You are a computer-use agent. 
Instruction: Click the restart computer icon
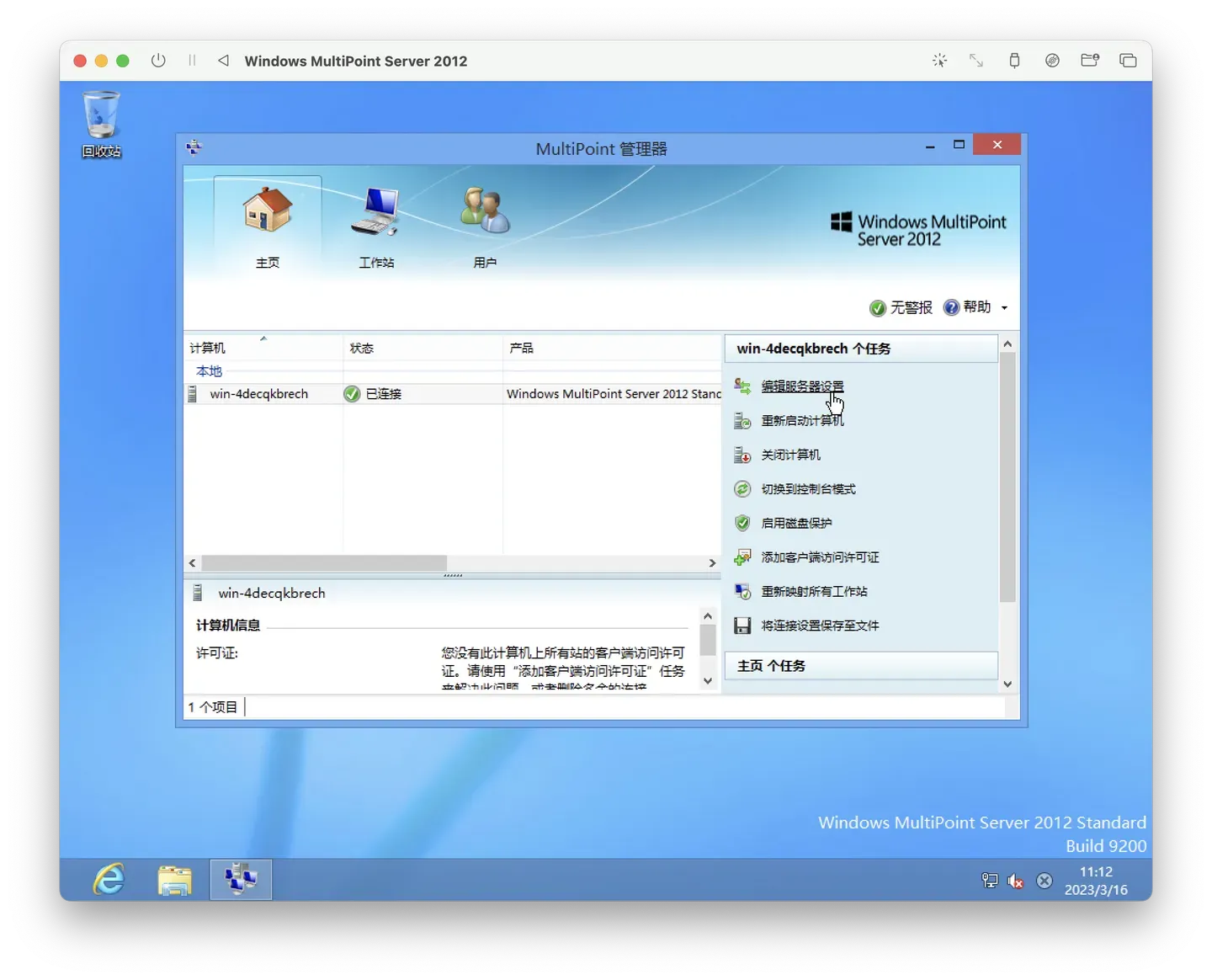tap(742, 420)
